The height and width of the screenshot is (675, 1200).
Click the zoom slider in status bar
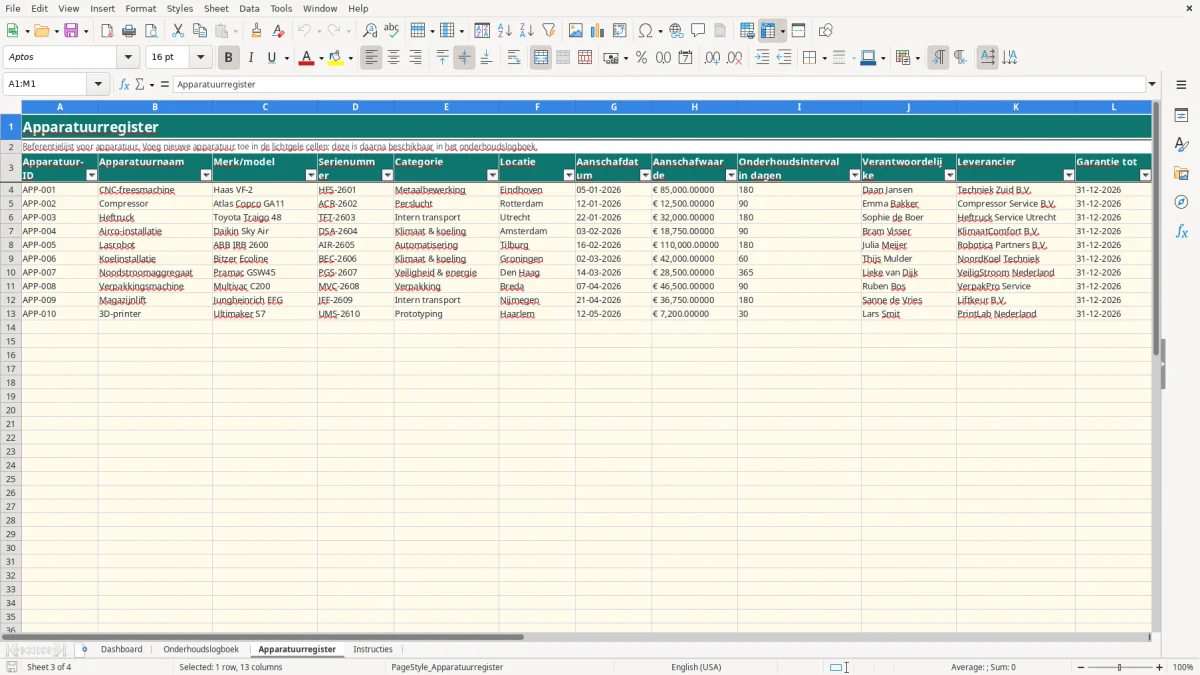(x=1119, y=667)
